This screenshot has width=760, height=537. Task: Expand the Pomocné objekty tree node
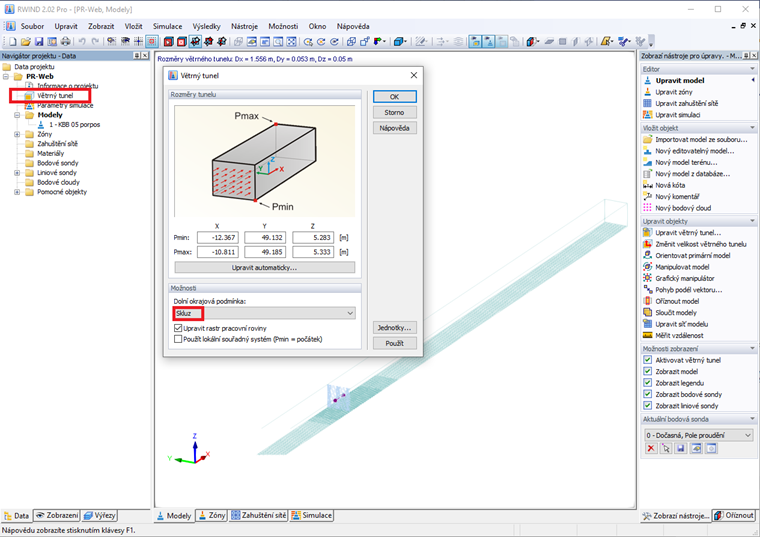pyautogui.click(x=17, y=192)
